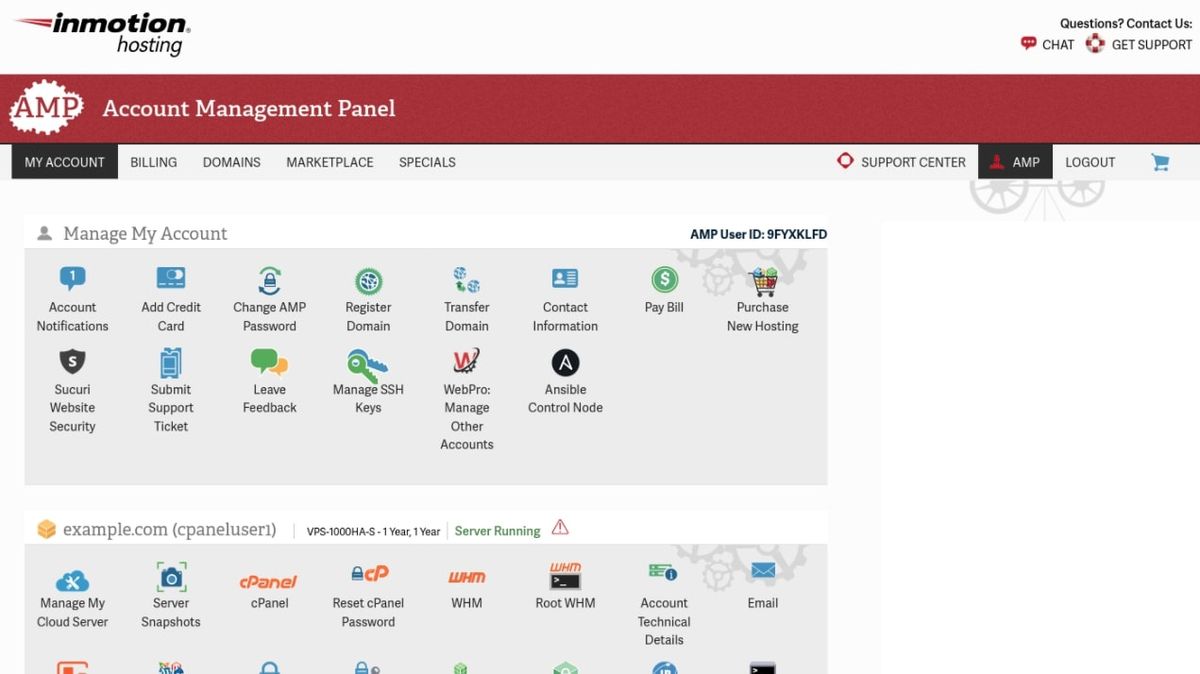Viewport: 1200px width, 674px height.
Task: Open Server Snapshots
Action: coord(170,578)
